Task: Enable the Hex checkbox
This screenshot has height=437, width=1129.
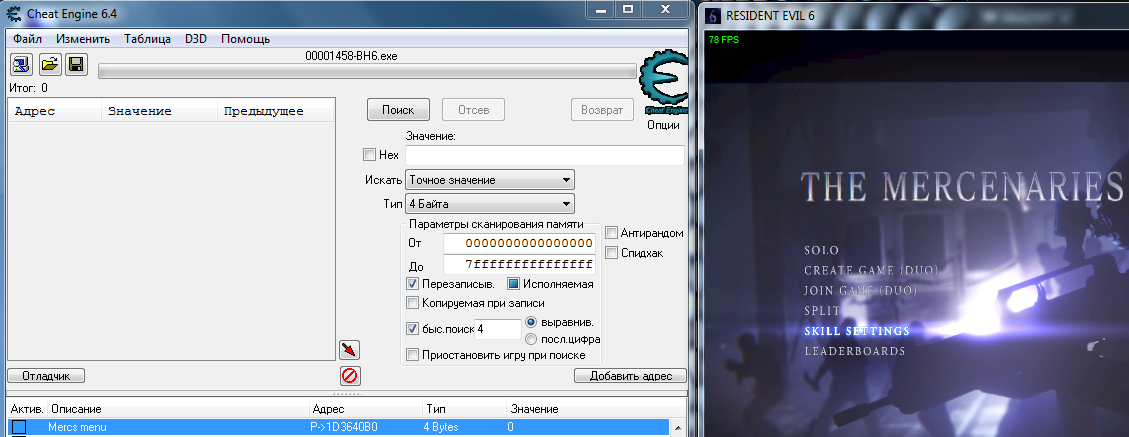Action: (x=370, y=155)
